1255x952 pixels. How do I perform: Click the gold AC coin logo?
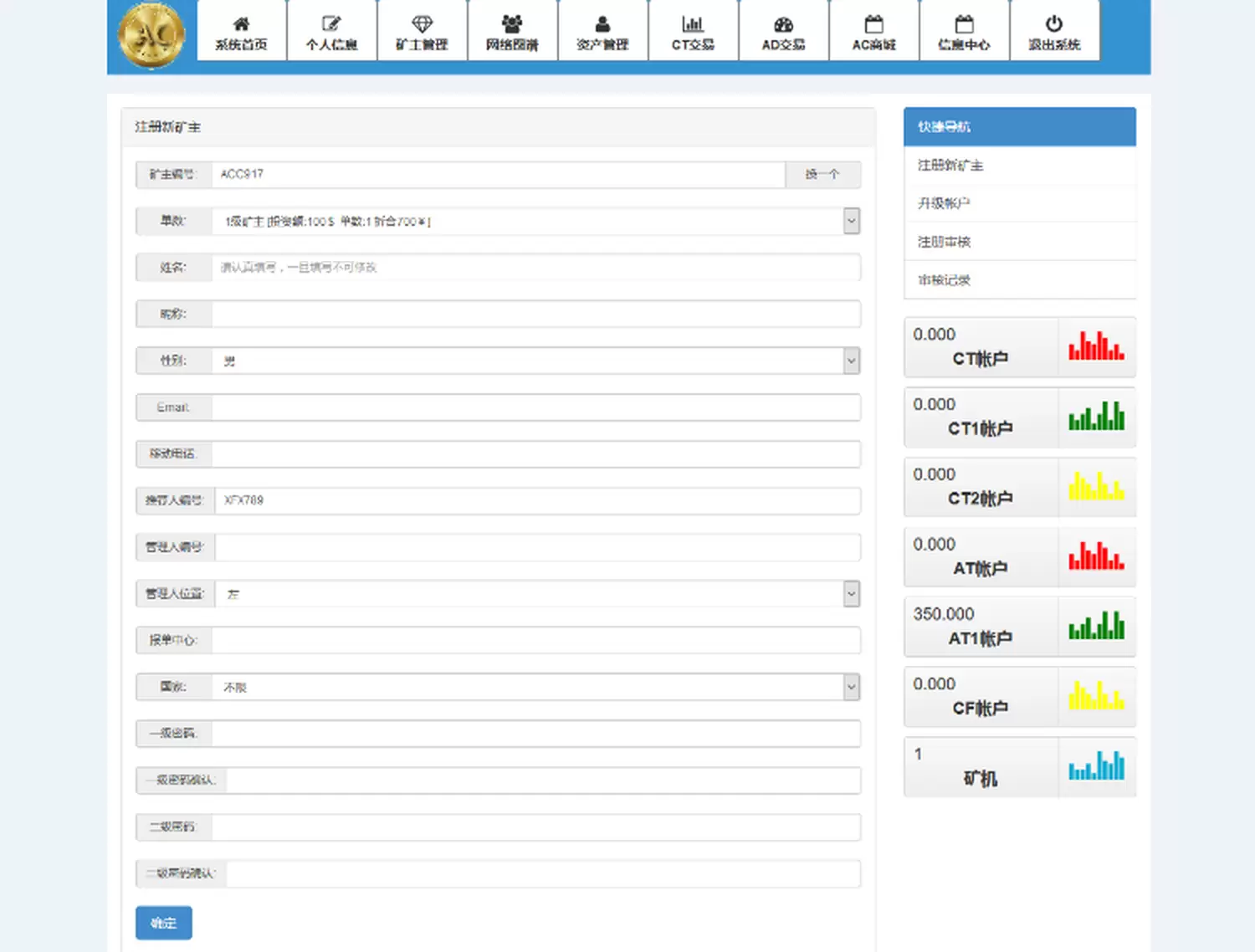click(151, 35)
